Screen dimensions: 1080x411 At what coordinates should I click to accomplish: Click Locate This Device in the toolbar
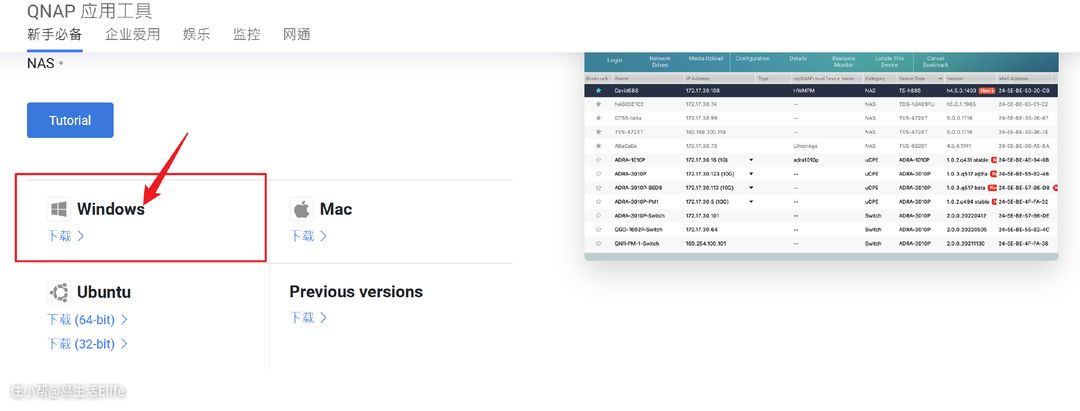click(889, 60)
